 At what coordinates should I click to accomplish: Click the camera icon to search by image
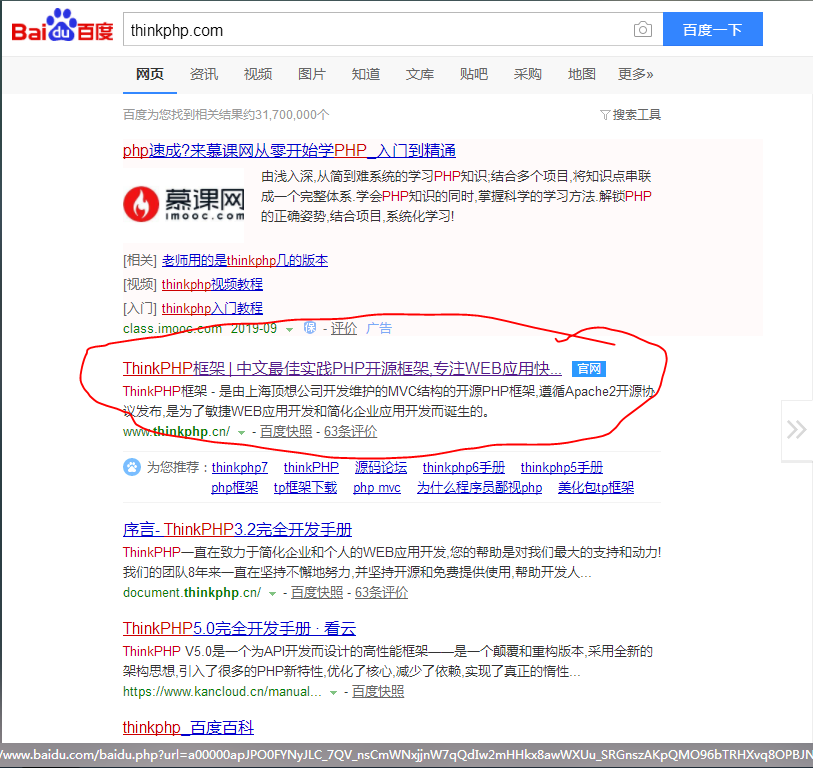coord(643,29)
